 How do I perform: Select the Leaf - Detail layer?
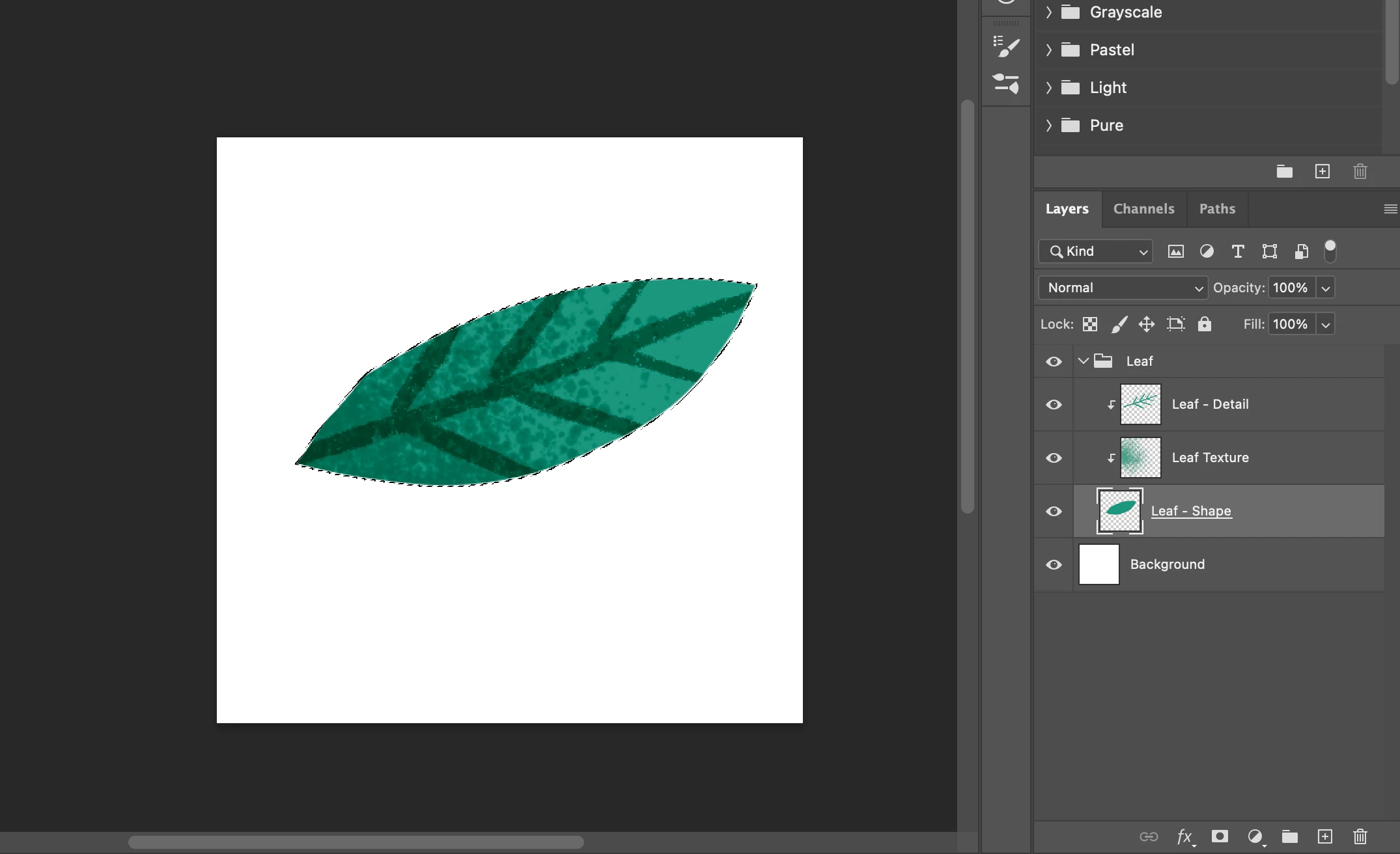click(1210, 404)
